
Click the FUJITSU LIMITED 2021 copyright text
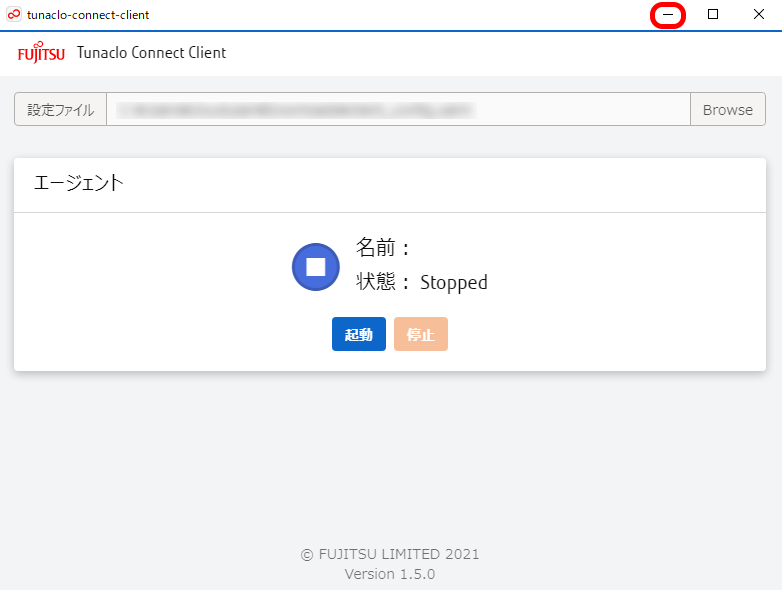pyautogui.click(x=390, y=554)
